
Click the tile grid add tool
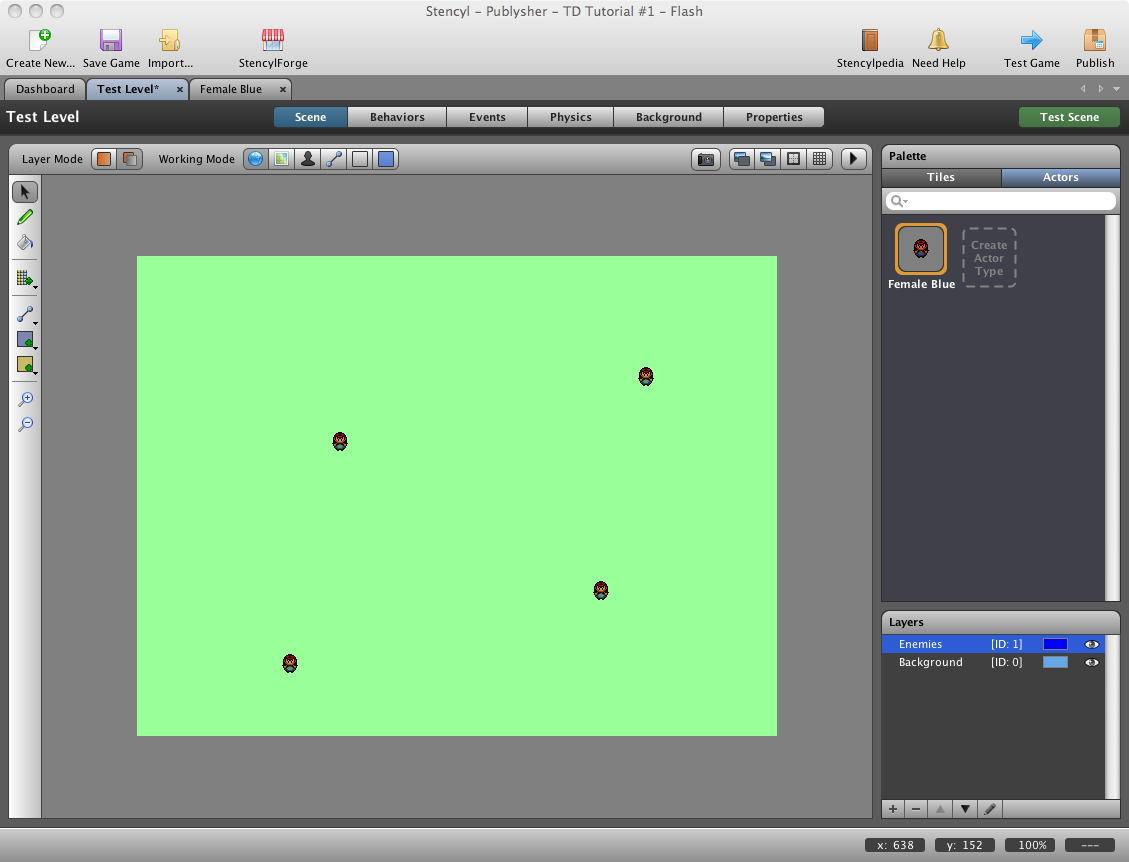point(24,278)
